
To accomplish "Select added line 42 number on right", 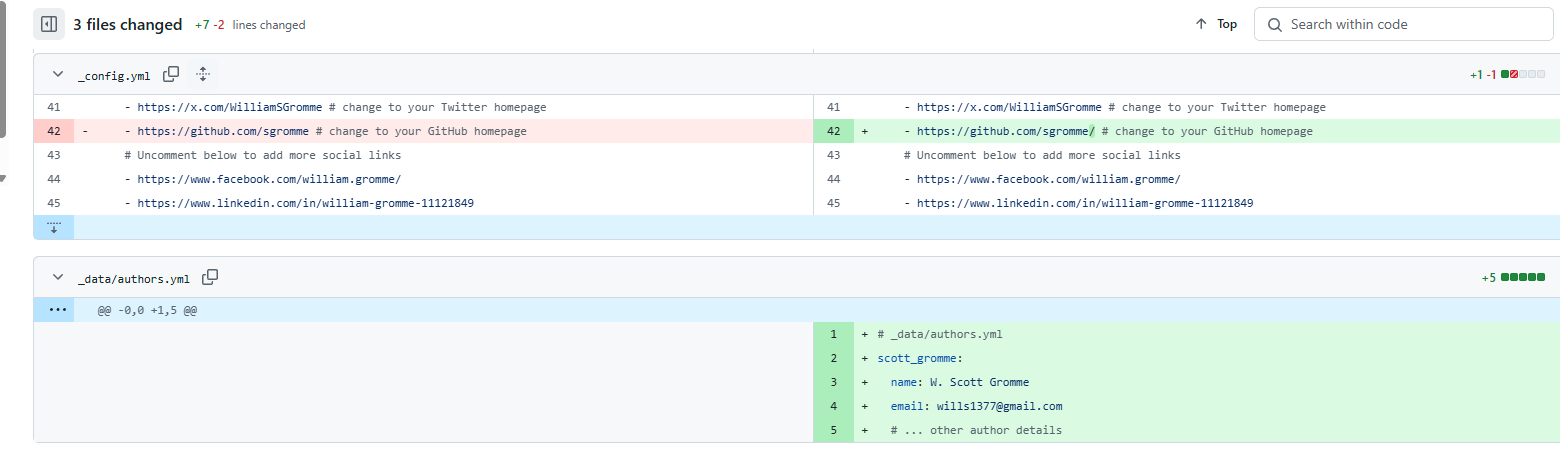I will pos(833,131).
